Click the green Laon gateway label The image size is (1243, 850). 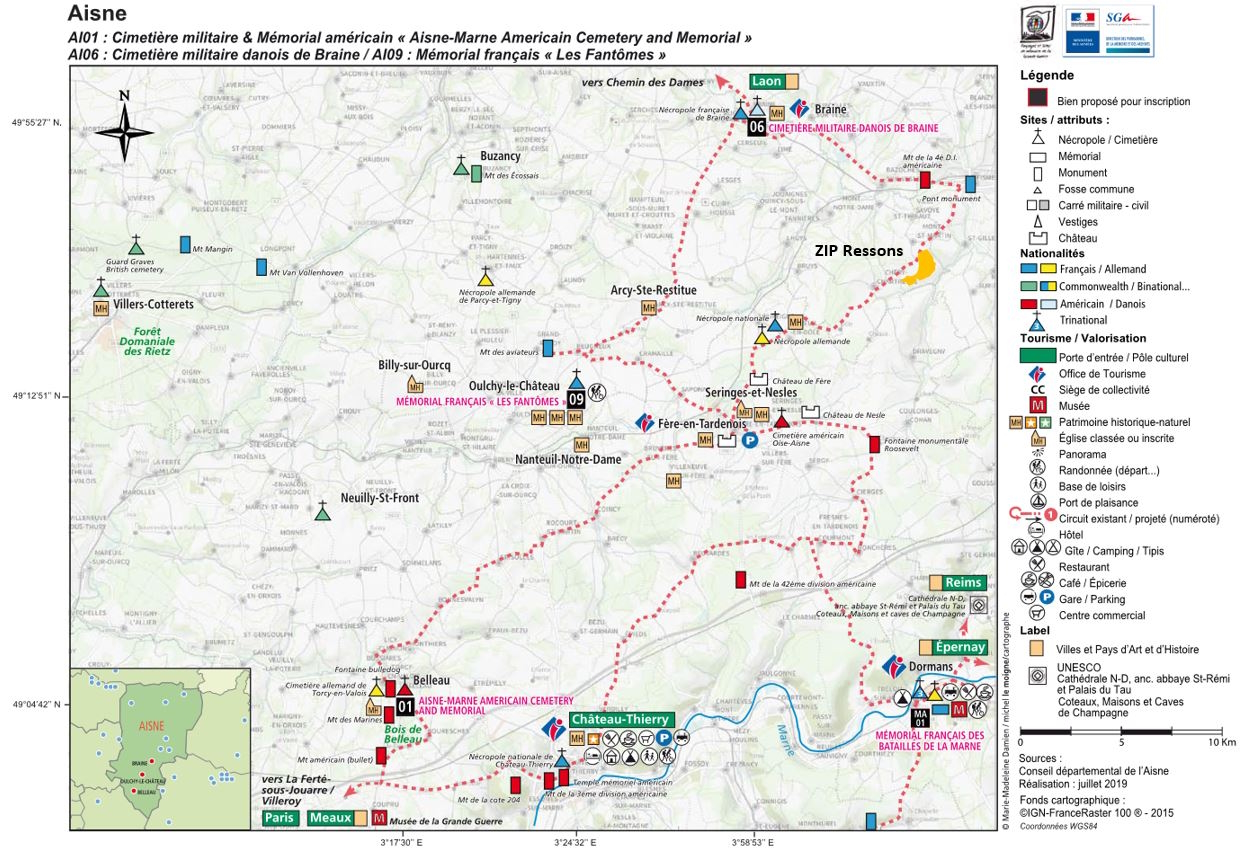click(765, 82)
